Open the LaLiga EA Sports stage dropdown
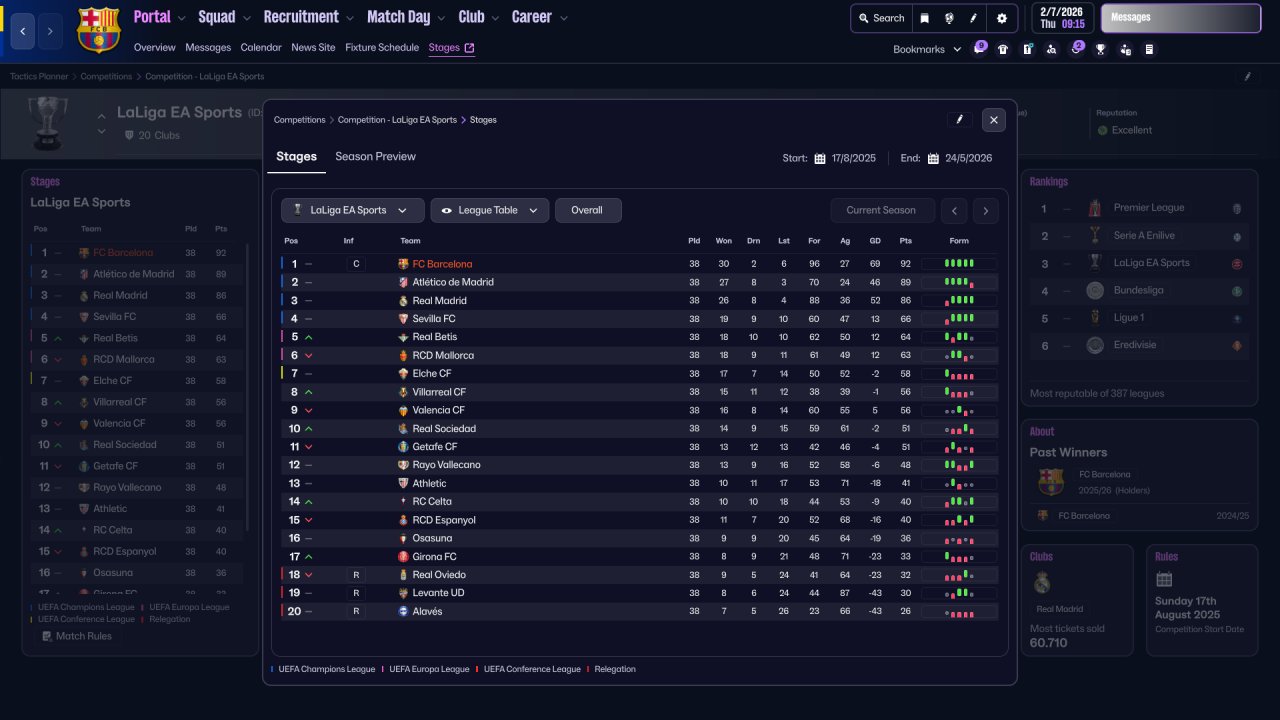Viewport: 1280px width, 720px height. point(352,210)
